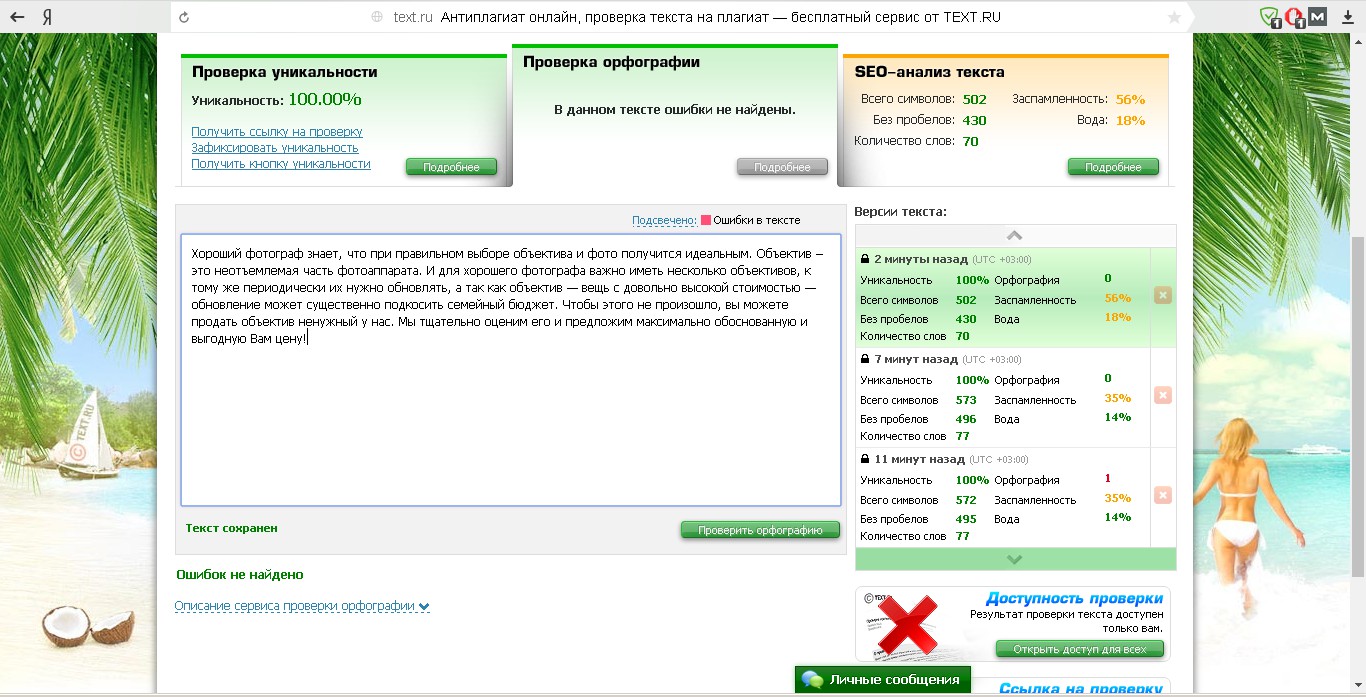Open the red Opera-style extension icon
Viewport: 1366px width, 697px height.
pos(1294,17)
